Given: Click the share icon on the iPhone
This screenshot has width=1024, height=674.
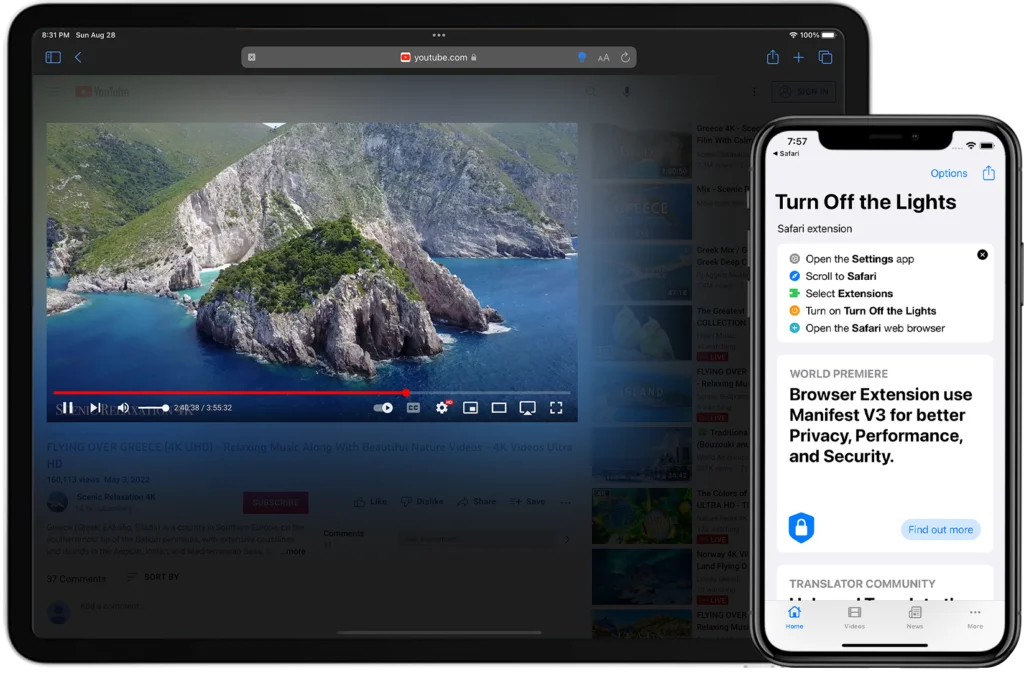Looking at the screenshot, I should tap(989, 172).
